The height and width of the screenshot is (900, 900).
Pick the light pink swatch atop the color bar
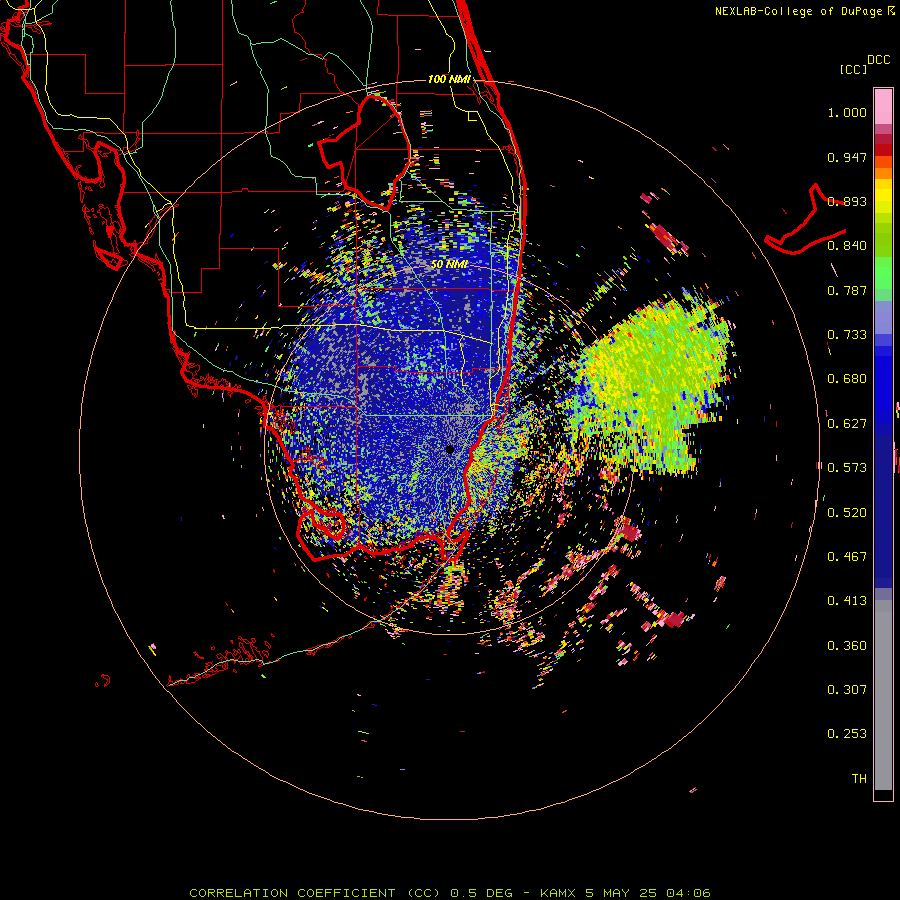(x=883, y=106)
